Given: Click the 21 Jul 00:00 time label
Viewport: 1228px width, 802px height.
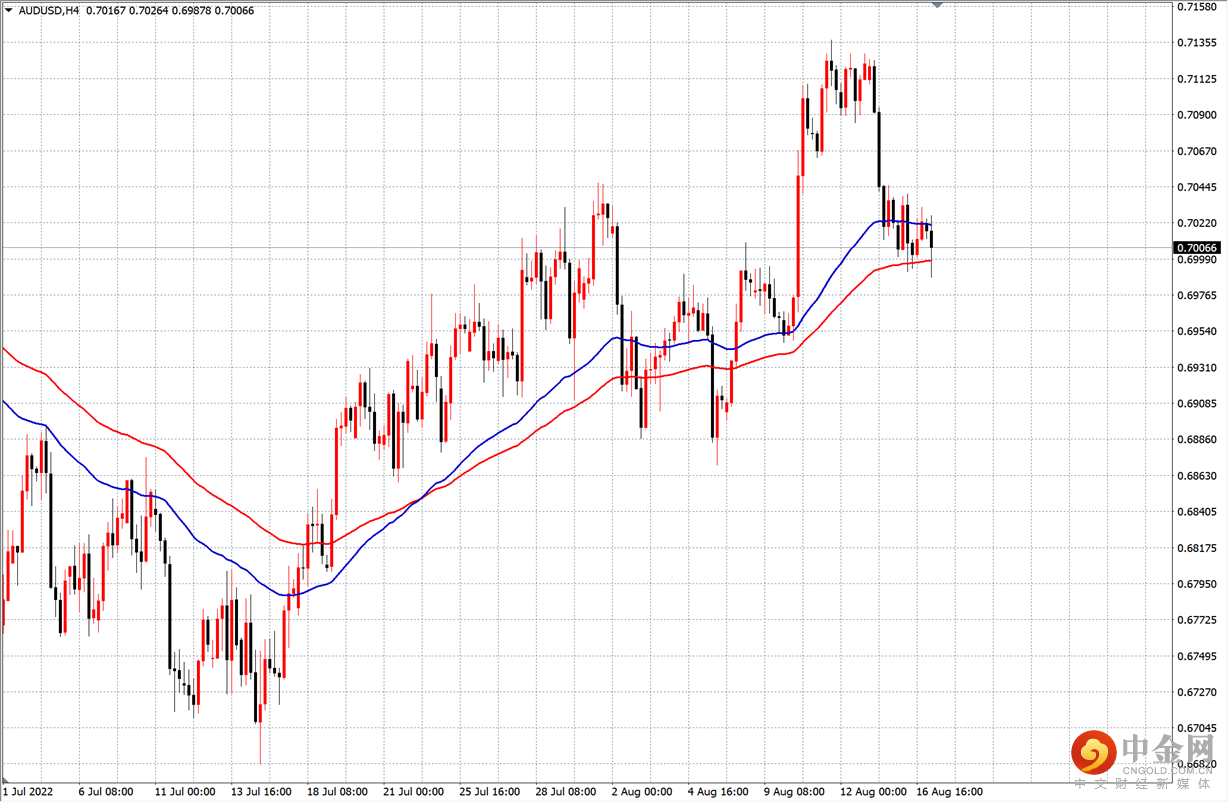Looking at the screenshot, I should 414,792.
